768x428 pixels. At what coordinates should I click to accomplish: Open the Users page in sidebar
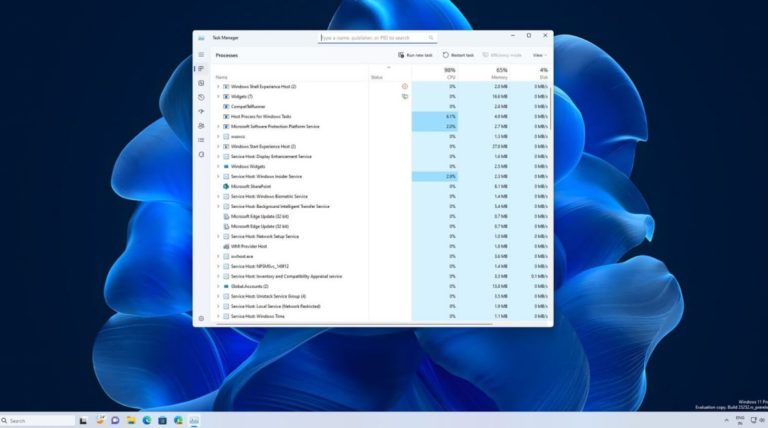click(x=201, y=126)
